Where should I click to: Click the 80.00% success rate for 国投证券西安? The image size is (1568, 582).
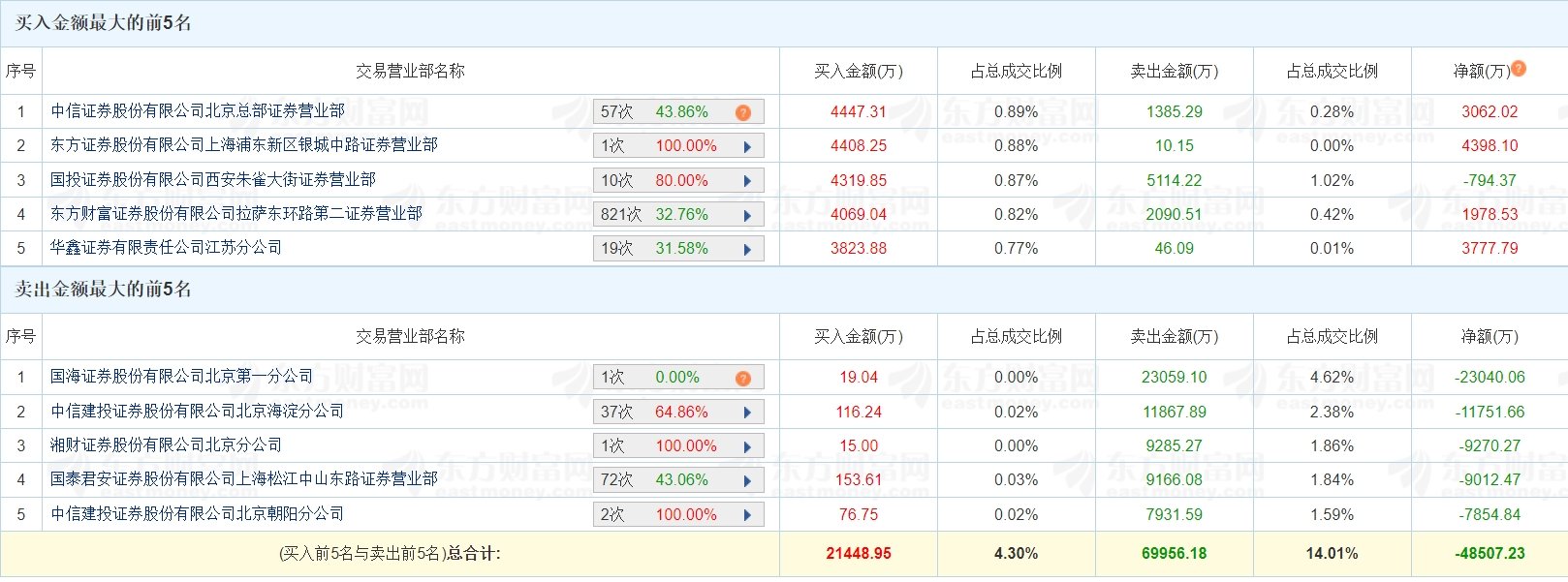681,181
